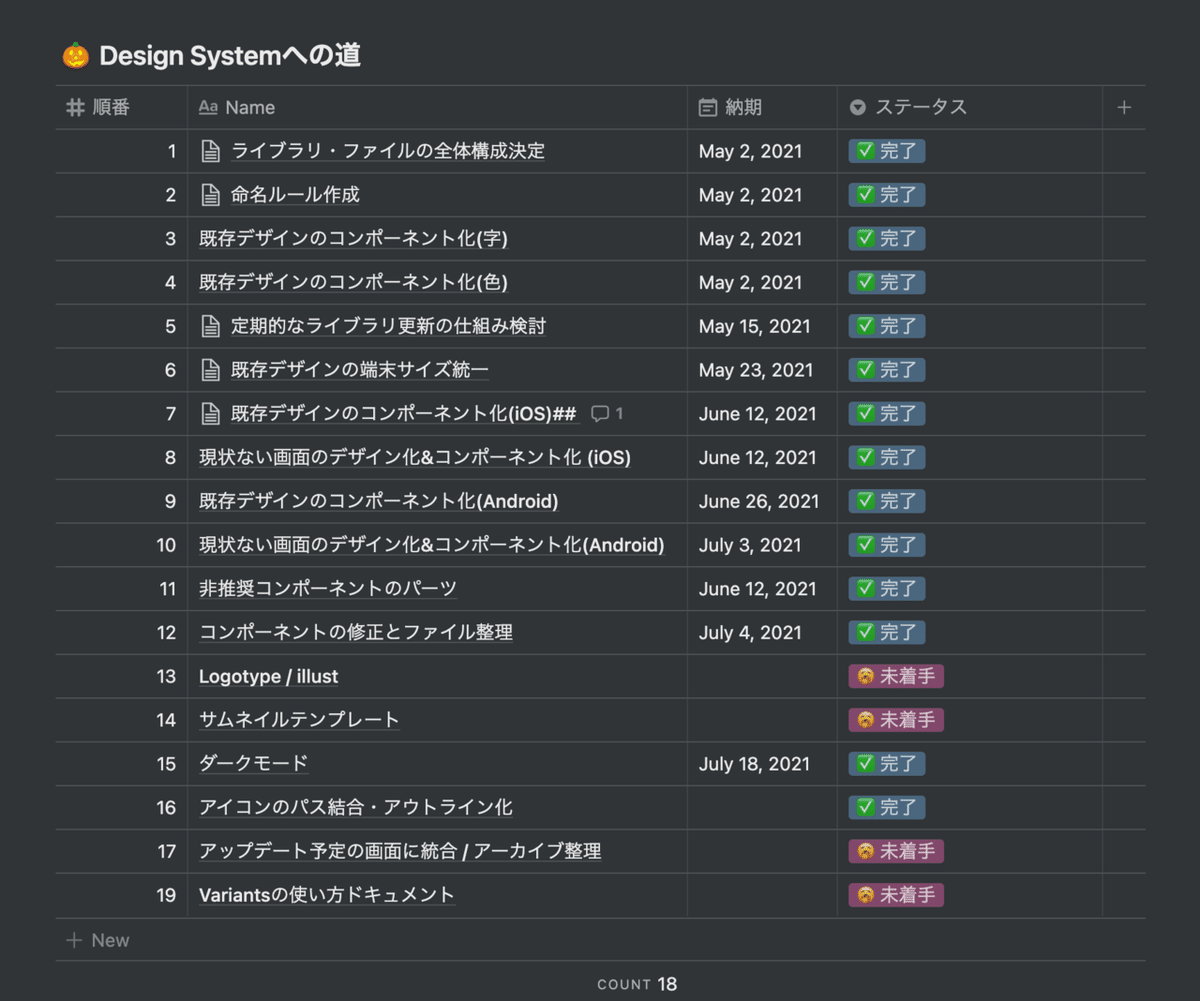1200x1001 pixels.
Task: Click 完了 status tag on row 12
Action: (887, 633)
